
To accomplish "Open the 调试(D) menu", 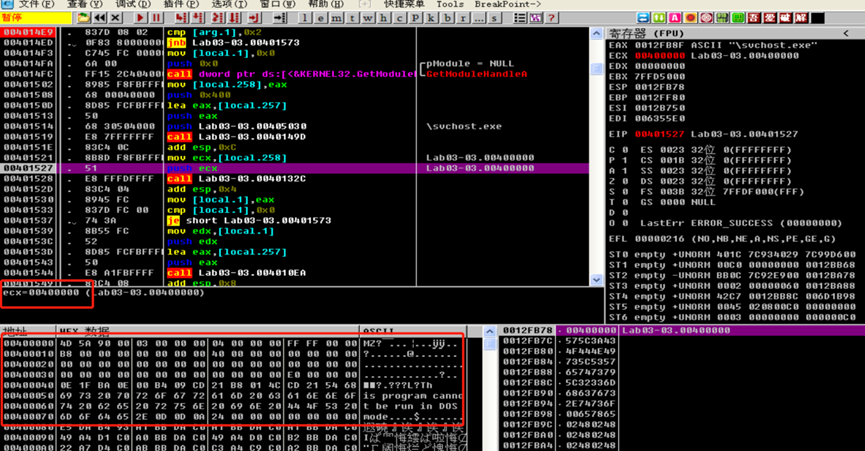I will (132, 4).
